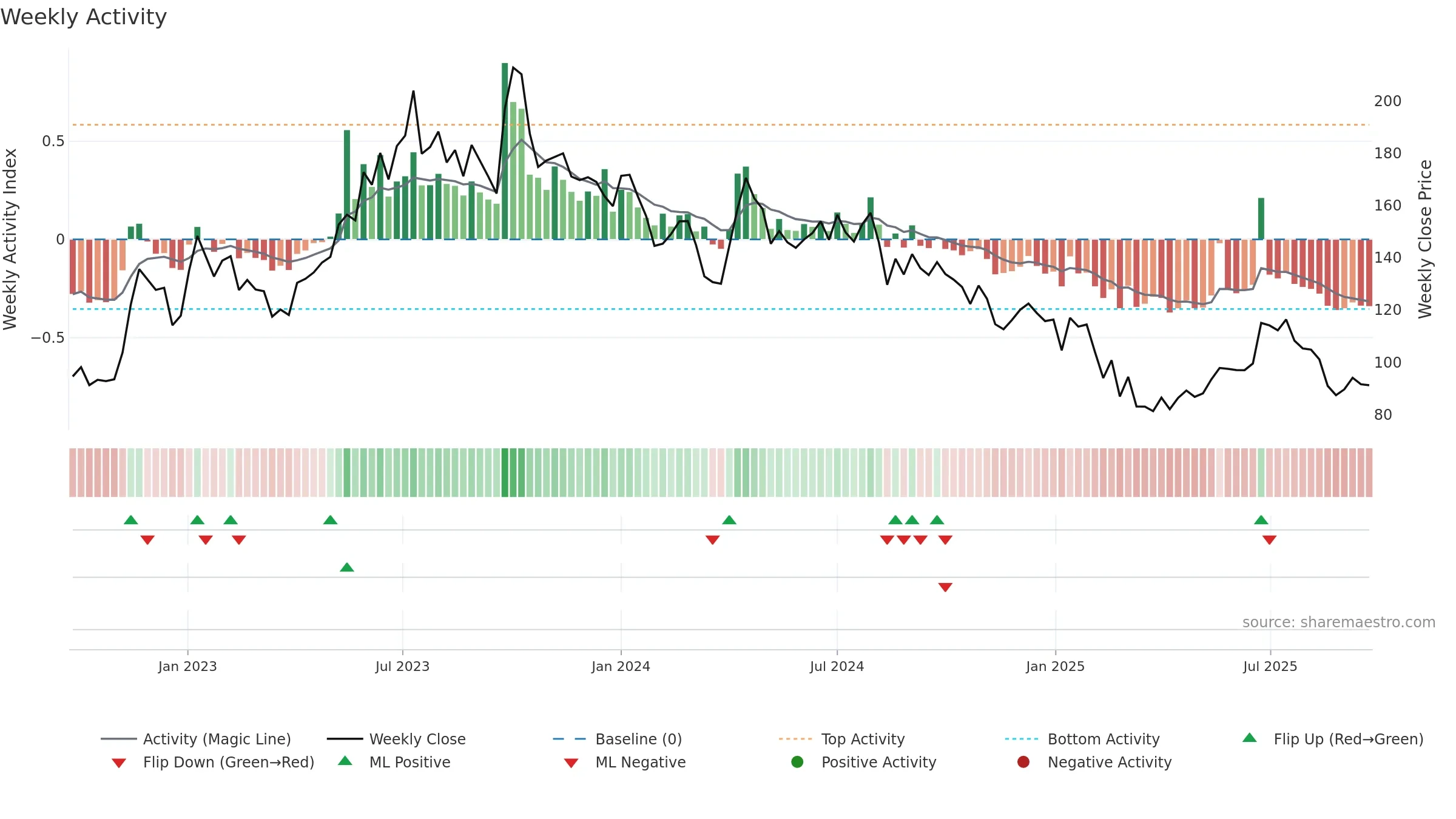
Task: Click the Jul 2025 axis label
Action: (1270, 666)
